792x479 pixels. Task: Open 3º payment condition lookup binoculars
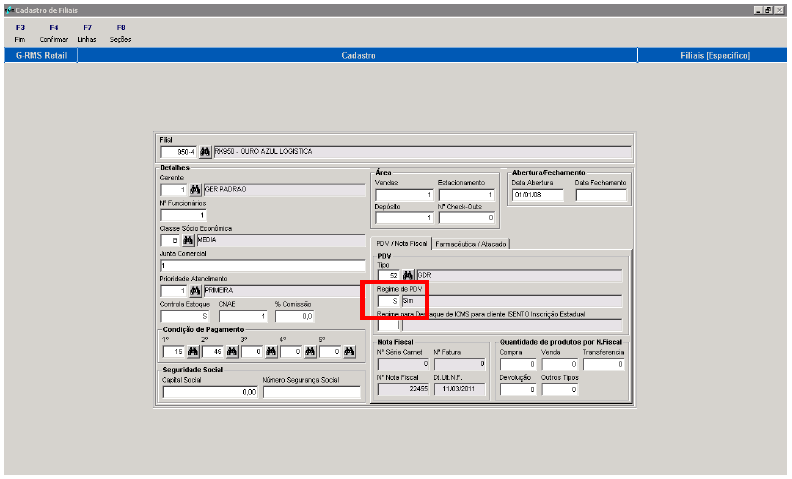[271, 351]
